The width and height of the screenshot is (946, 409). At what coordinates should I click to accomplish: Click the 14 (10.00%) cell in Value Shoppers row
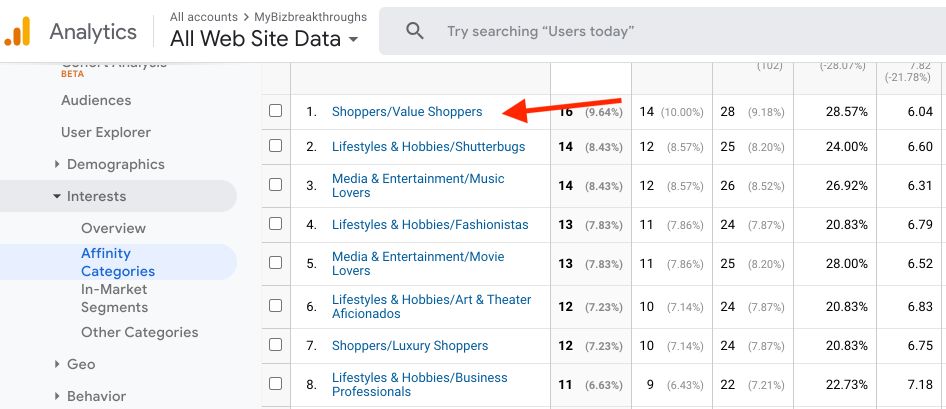pos(671,112)
